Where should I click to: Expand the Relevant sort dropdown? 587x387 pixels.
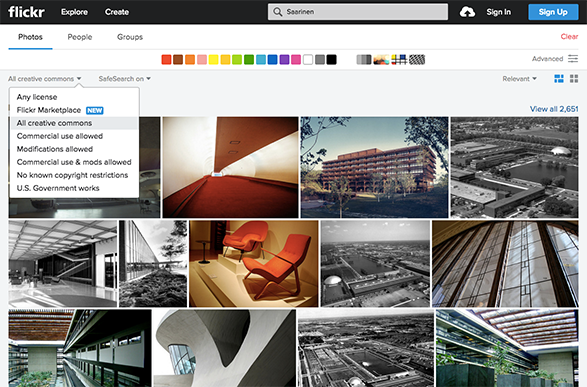pos(519,79)
